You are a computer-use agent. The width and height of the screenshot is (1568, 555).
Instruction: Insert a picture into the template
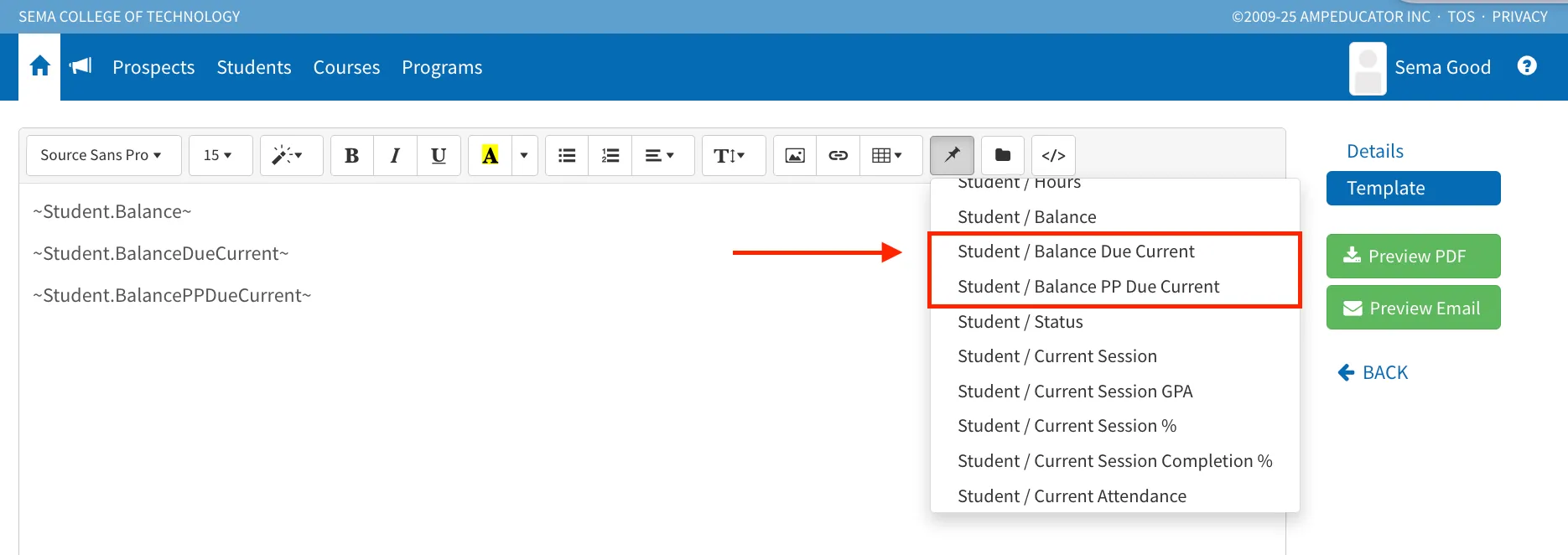click(x=795, y=155)
